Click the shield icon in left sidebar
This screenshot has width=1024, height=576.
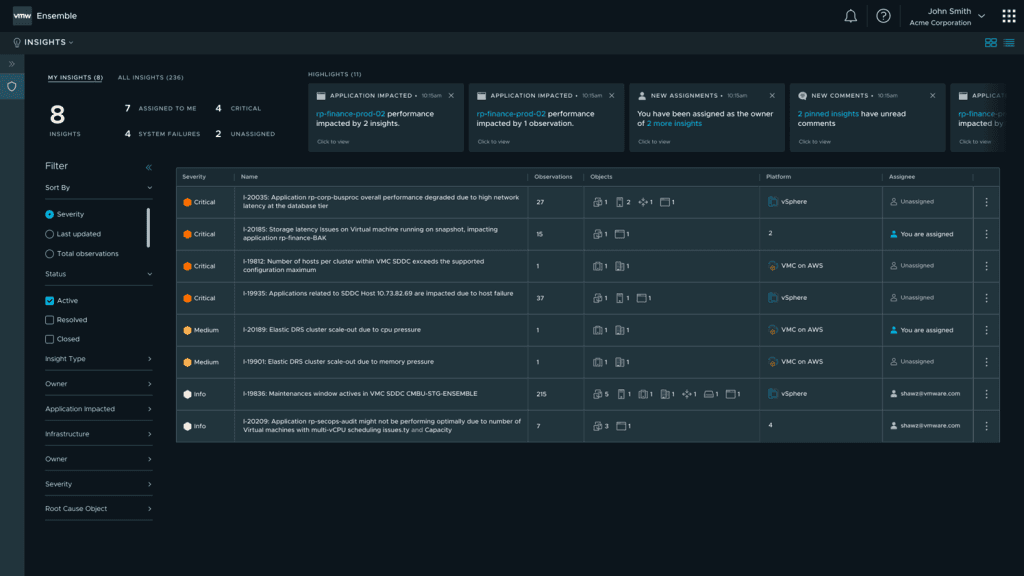[x=12, y=86]
